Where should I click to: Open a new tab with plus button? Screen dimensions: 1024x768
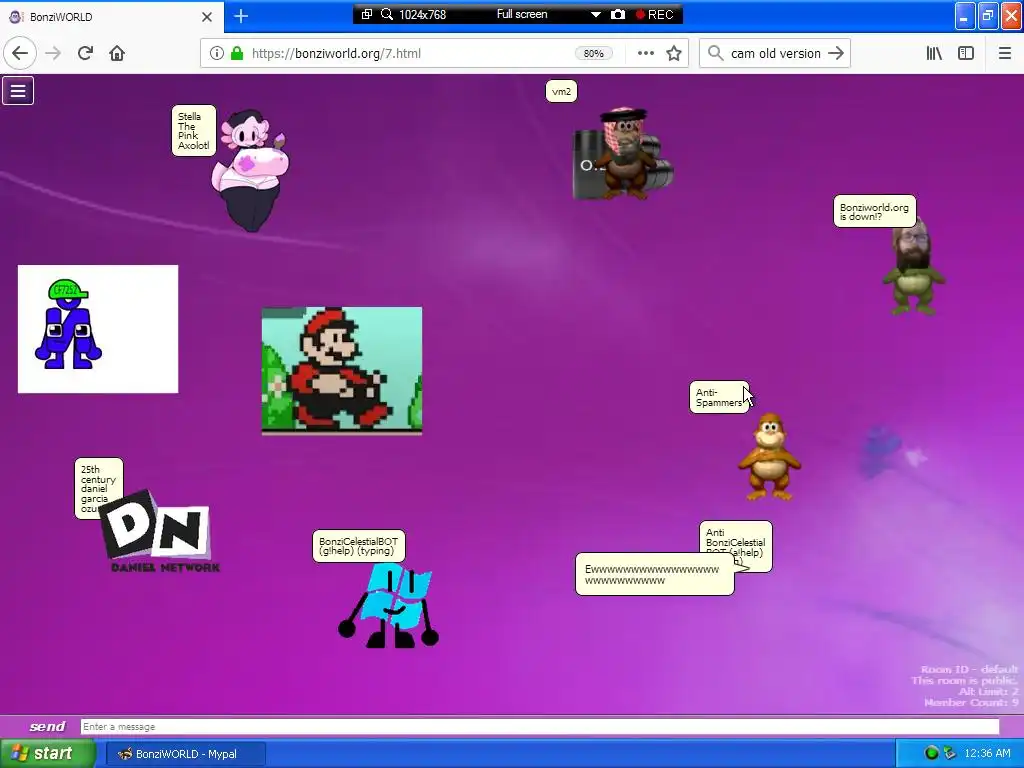(241, 16)
